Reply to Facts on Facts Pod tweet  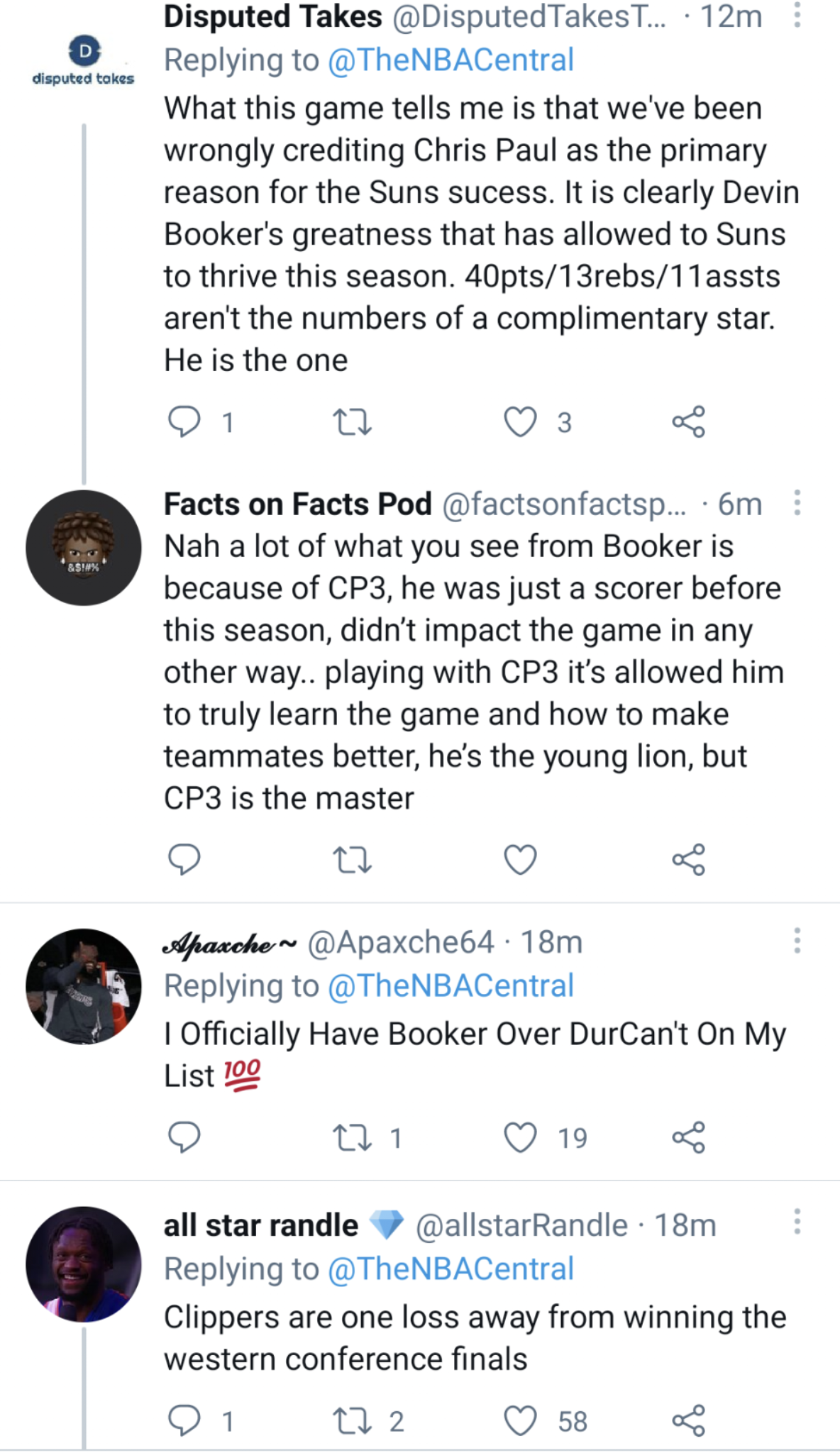pyautogui.click(x=184, y=859)
